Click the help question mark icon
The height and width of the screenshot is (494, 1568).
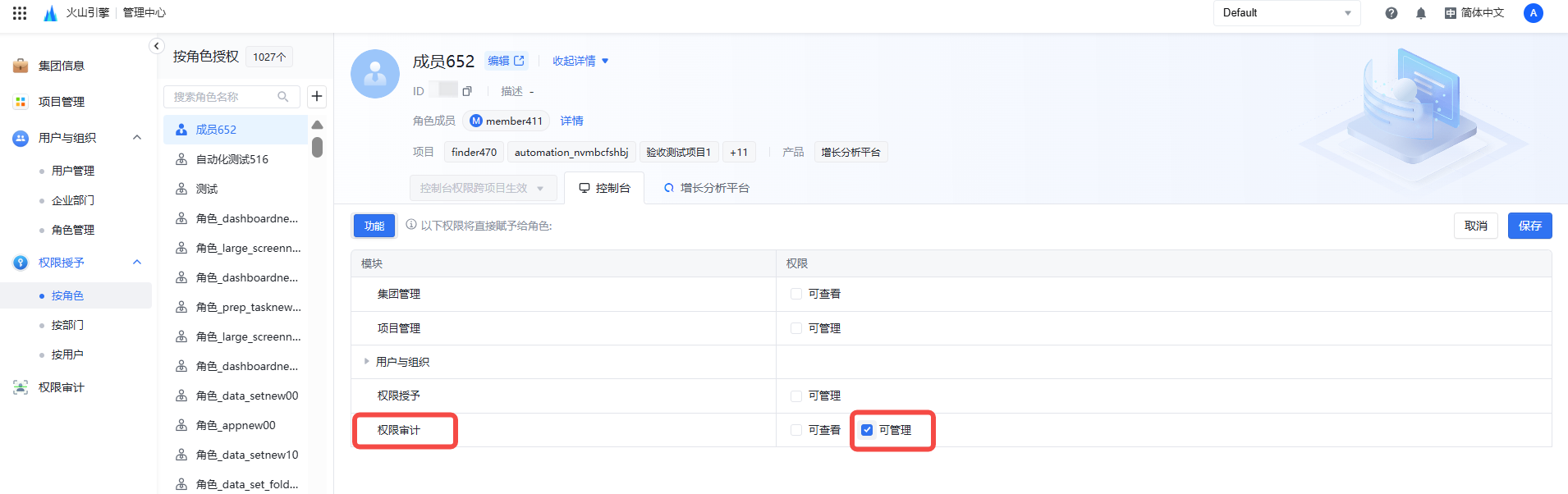coord(1391,13)
